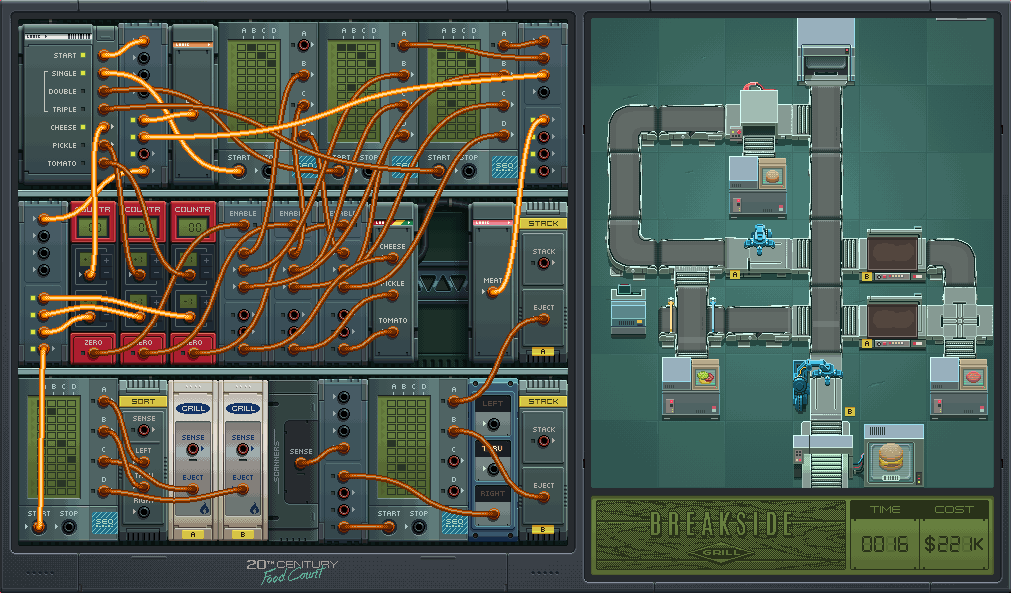
Task: Click the STACK jack on the Stack A module
Action: coord(544,263)
